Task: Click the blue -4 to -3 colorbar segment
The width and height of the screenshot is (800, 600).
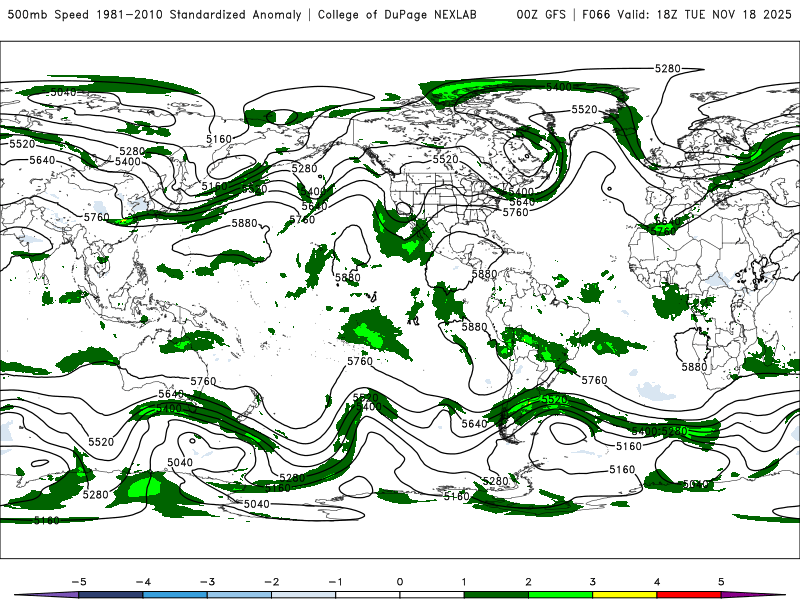Action: [175, 595]
